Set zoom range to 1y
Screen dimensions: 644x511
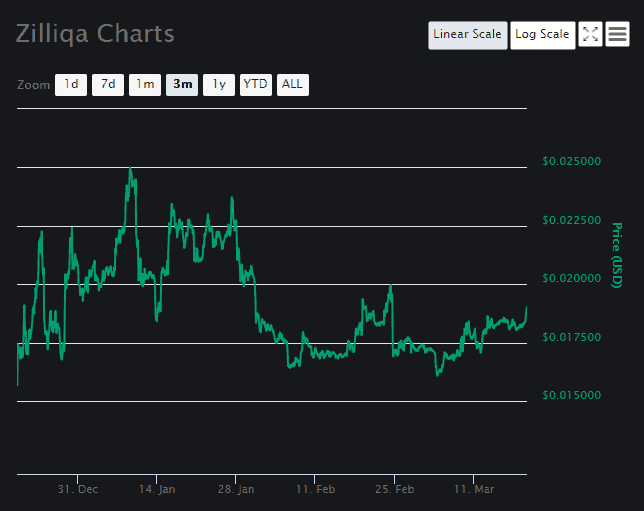[x=219, y=85]
